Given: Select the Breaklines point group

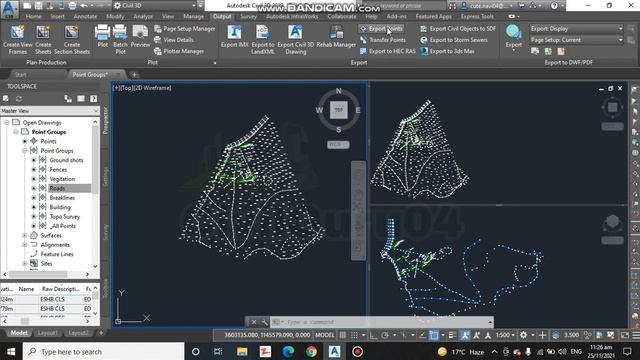Looking at the screenshot, I should [x=62, y=198].
